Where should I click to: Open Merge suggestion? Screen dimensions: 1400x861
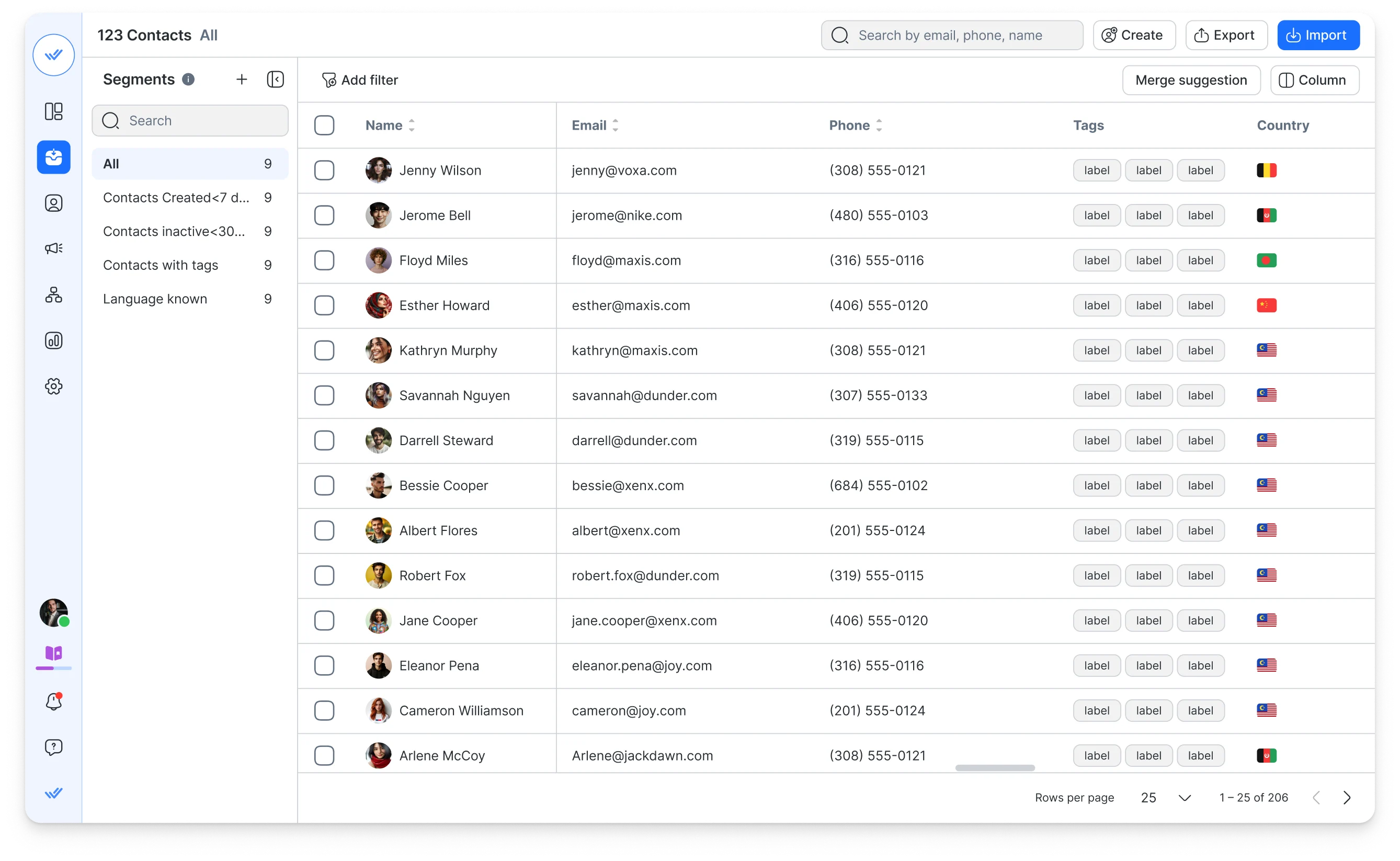pyautogui.click(x=1191, y=80)
